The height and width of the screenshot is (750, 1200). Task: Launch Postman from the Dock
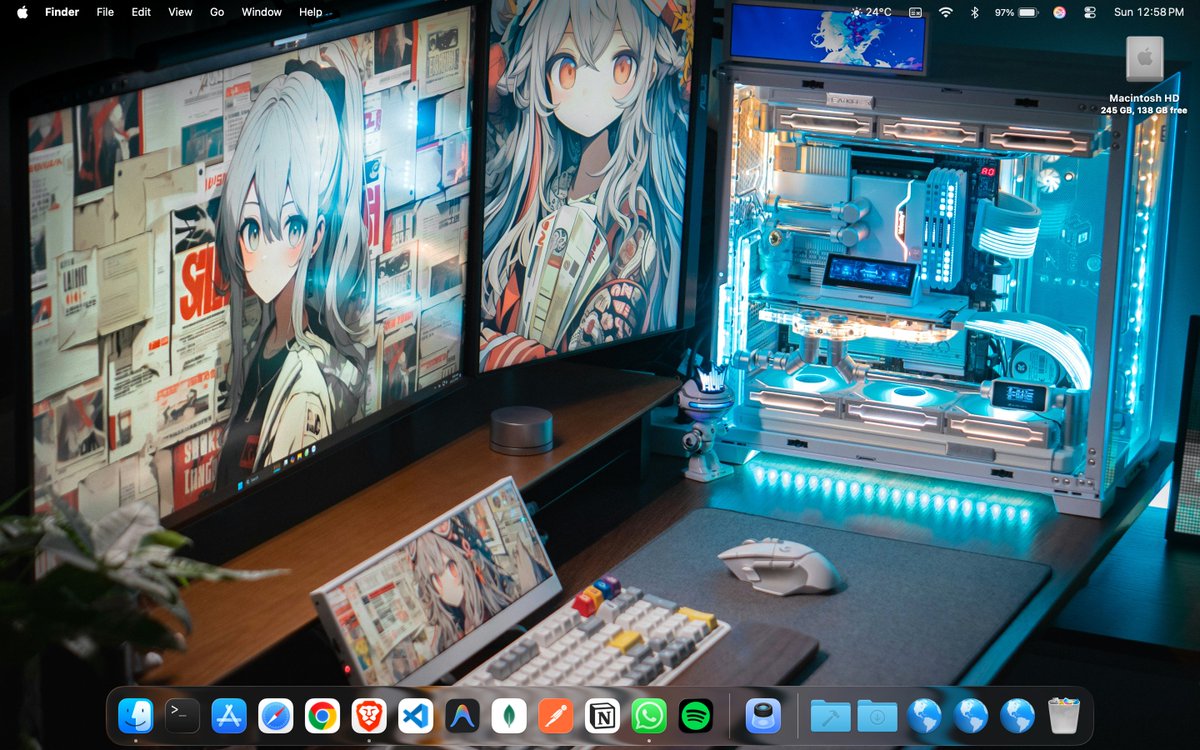tap(556, 715)
